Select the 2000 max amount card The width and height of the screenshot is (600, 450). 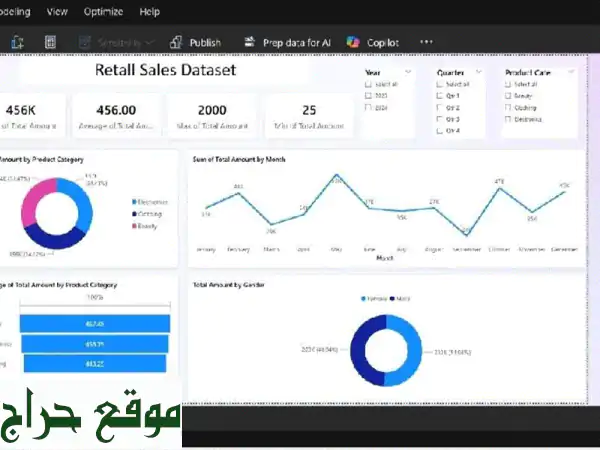212,116
